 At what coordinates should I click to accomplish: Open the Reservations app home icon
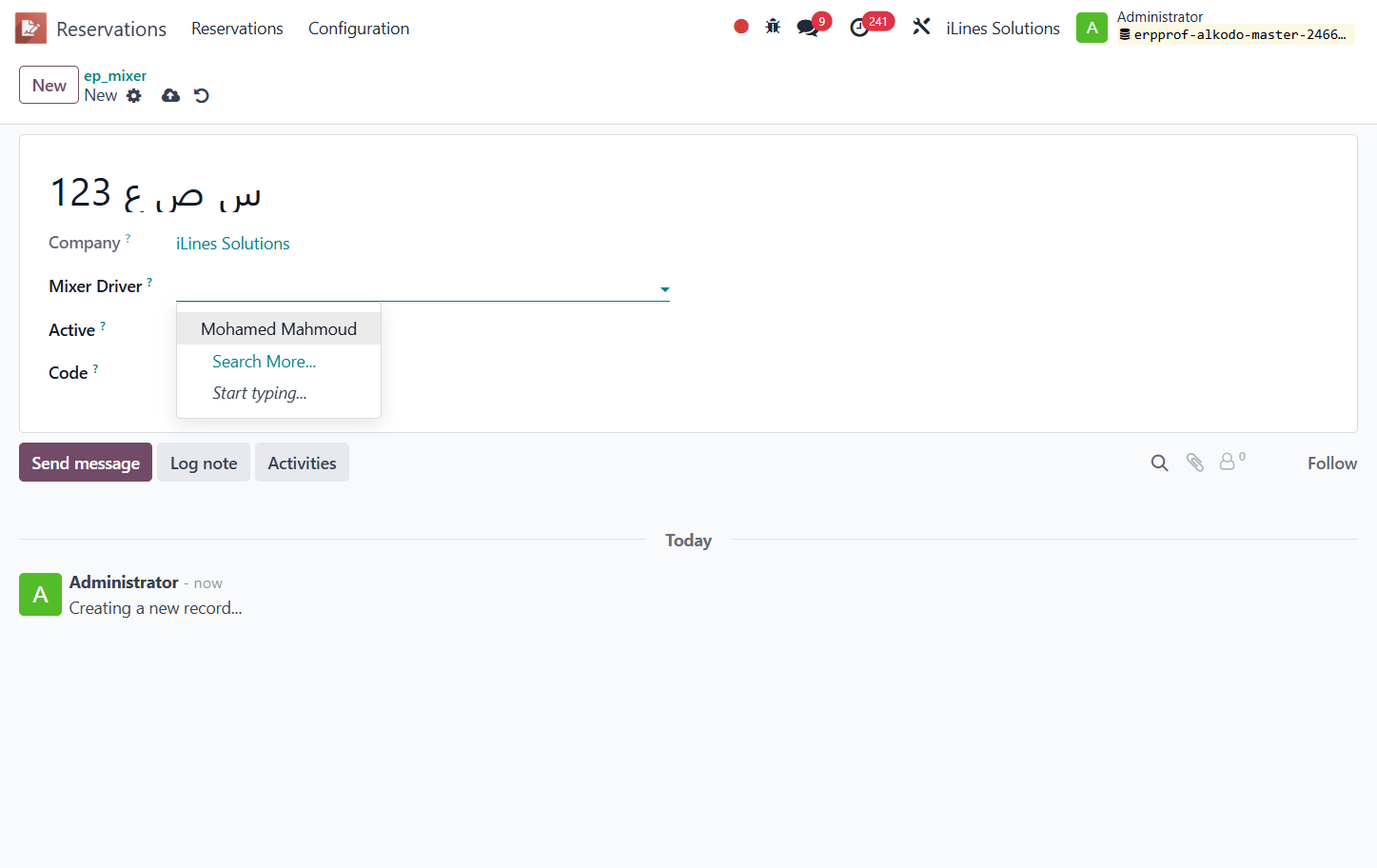point(30,29)
